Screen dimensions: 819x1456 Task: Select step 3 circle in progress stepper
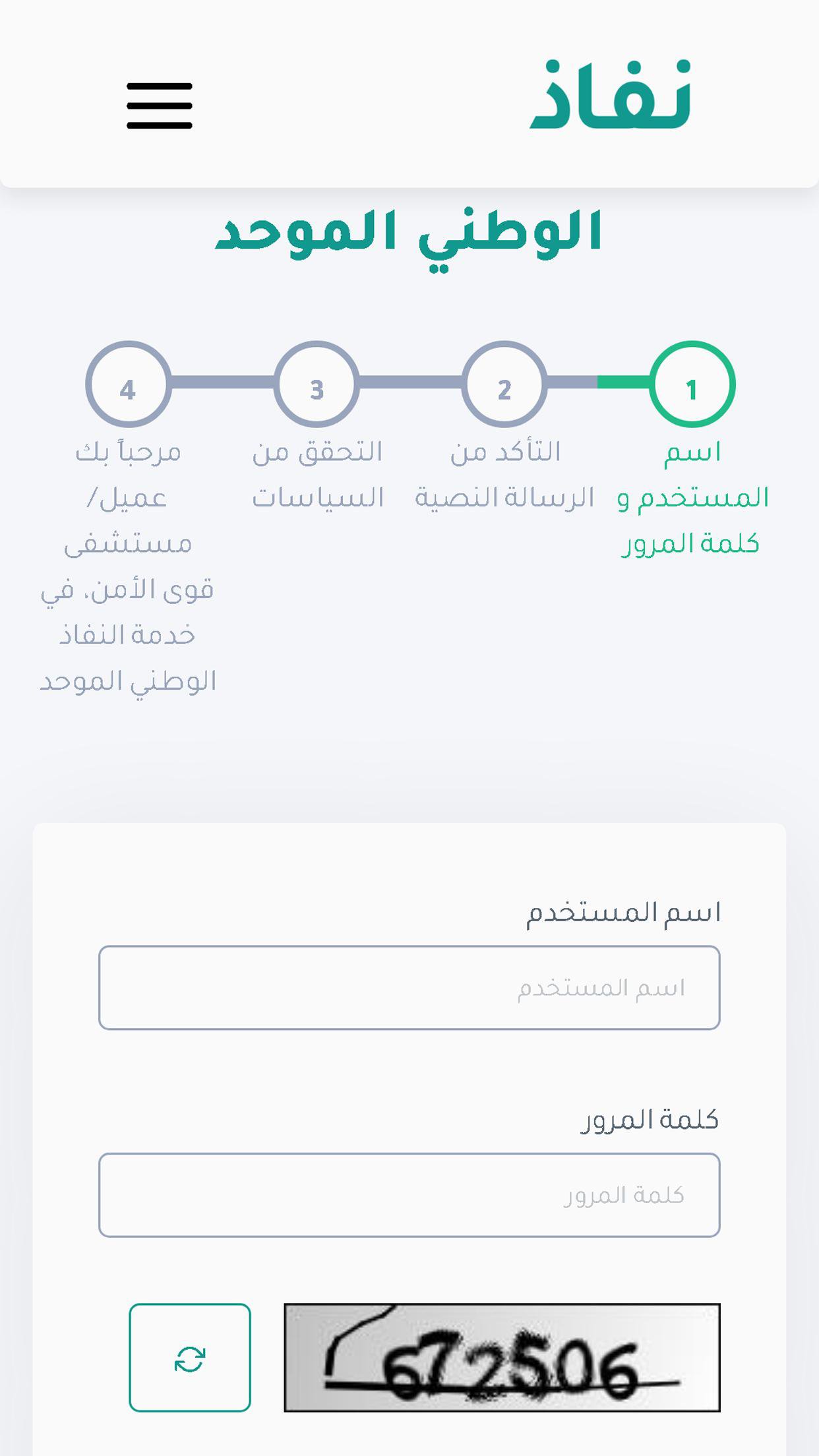click(317, 384)
